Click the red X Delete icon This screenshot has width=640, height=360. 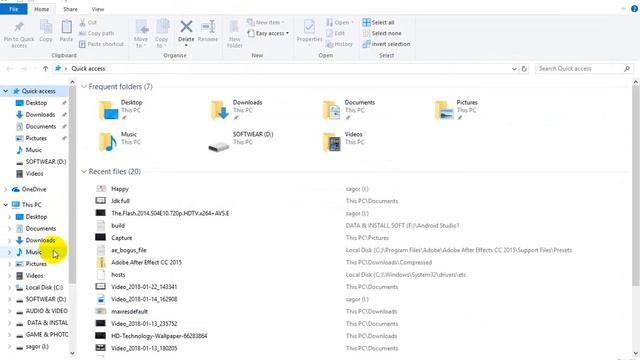pyautogui.click(x=186, y=27)
